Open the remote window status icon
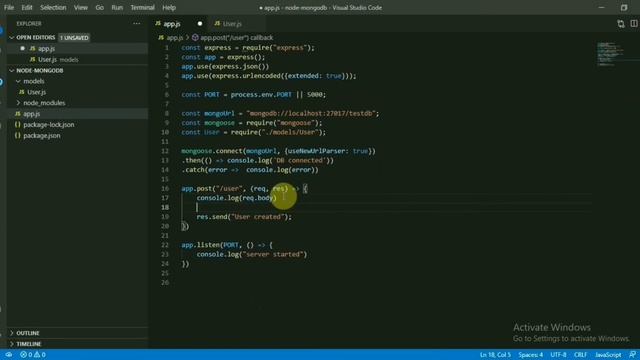The width and height of the screenshot is (640, 360). pos(9,355)
